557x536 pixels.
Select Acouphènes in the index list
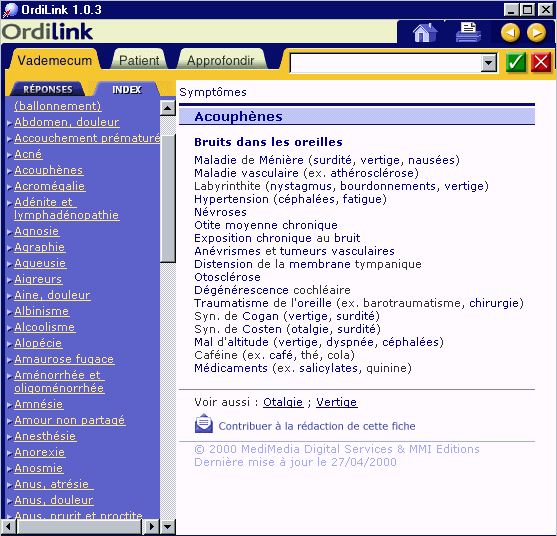(49, 170)
